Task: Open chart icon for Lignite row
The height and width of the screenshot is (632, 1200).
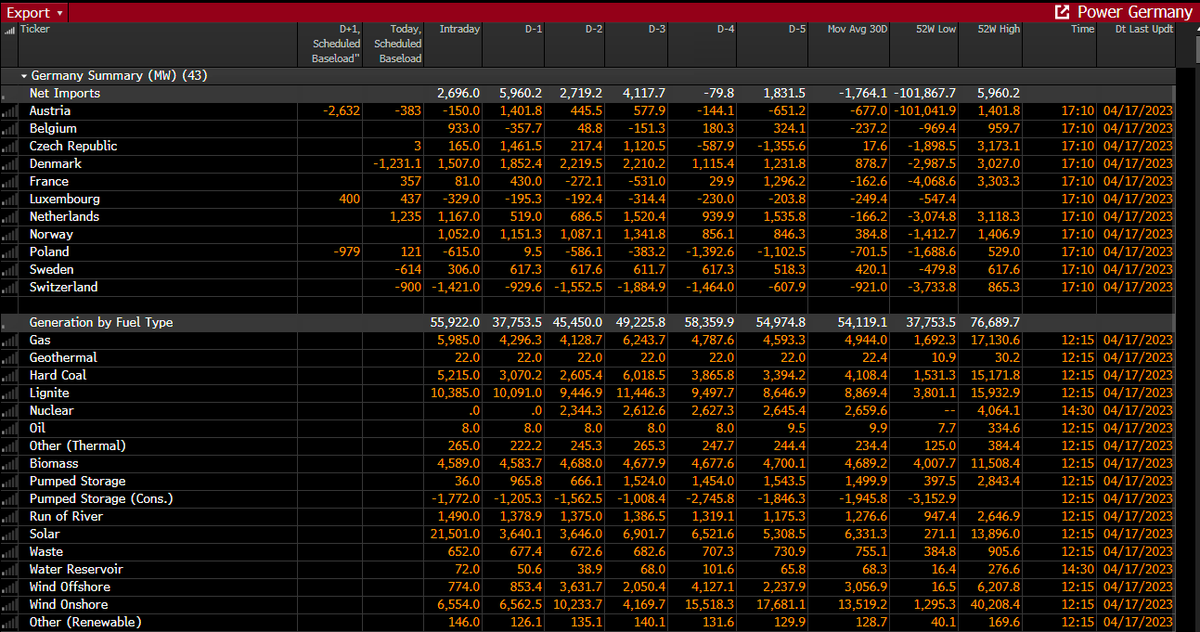Action: [10, 393]
